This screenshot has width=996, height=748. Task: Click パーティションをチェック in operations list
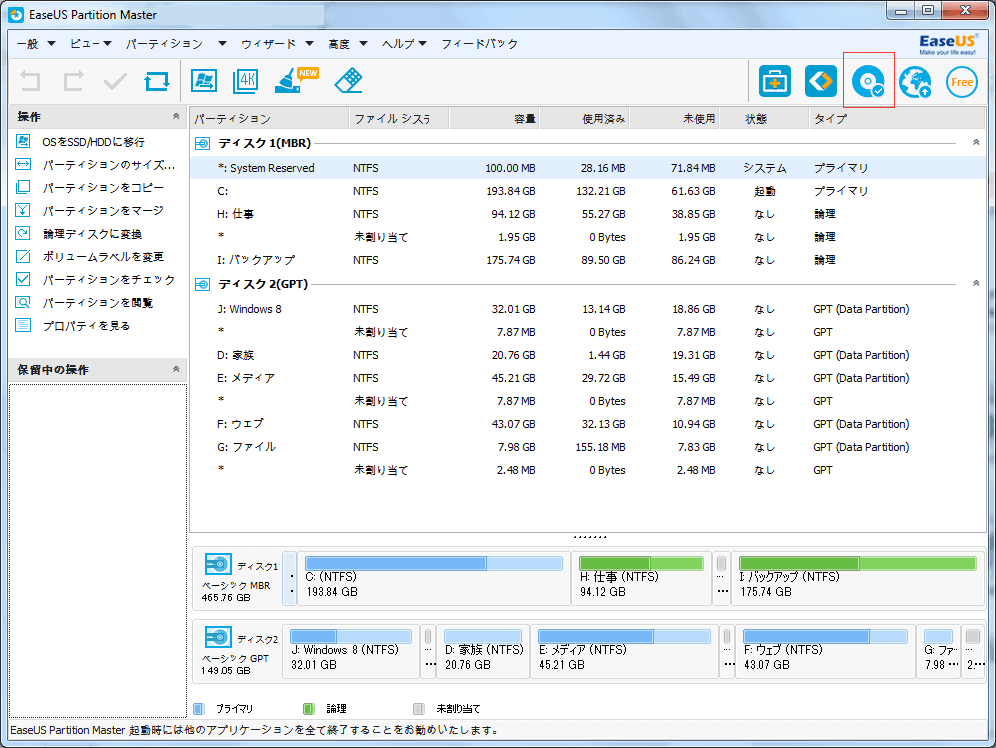[109, 279]
